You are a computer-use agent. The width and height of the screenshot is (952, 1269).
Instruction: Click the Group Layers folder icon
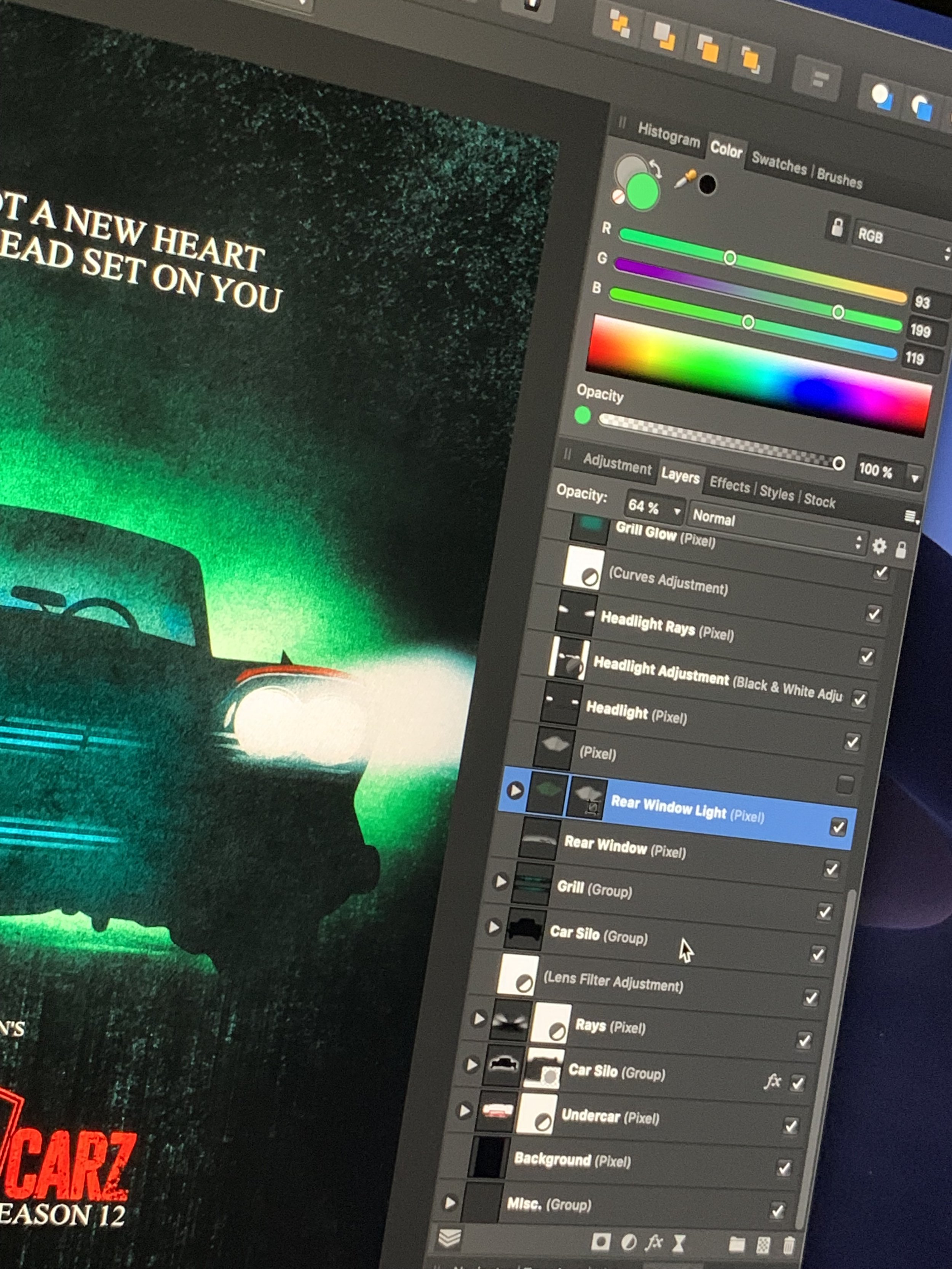click(737, 1244)
